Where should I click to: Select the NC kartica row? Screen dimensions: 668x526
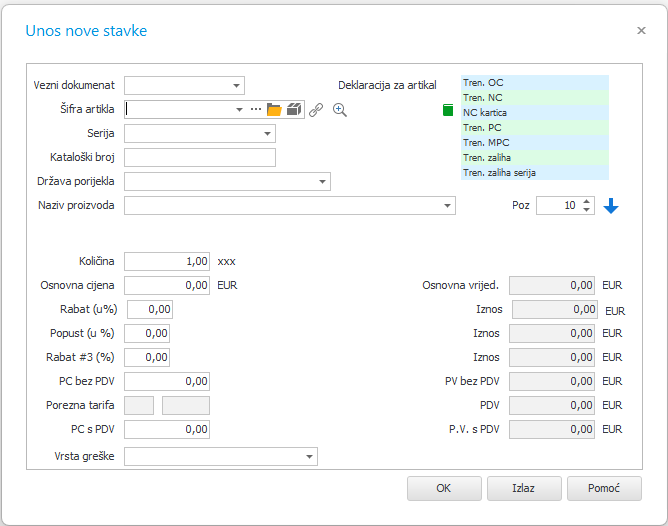click(535, 112)
